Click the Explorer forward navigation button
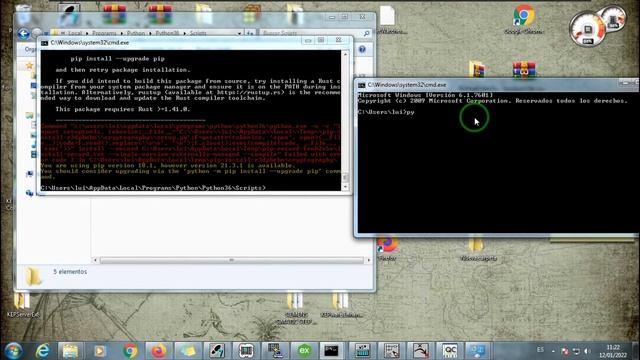The width and height of the screenshot is (640, 360). [x=37, y=33]
